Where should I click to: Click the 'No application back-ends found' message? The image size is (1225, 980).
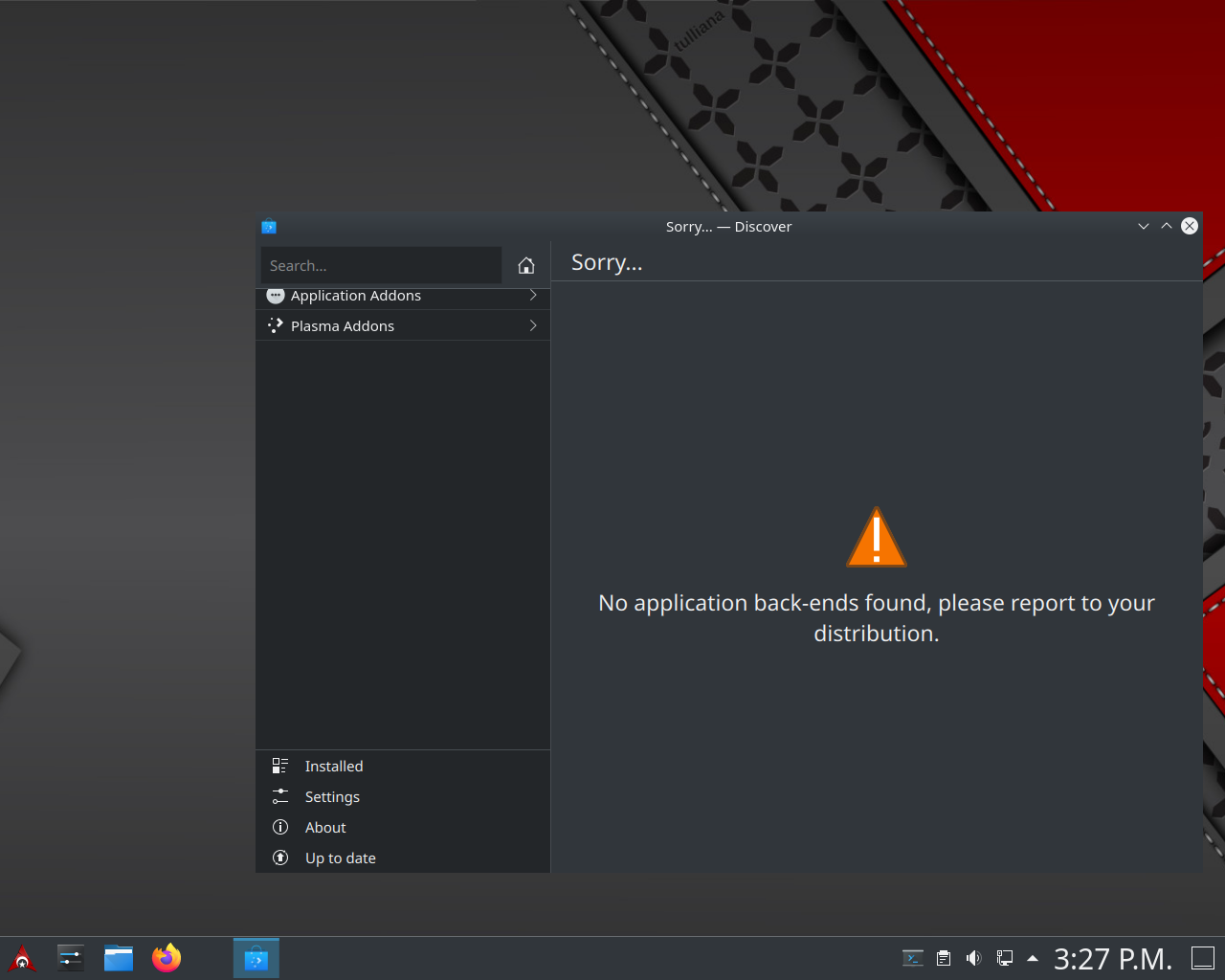(x=877, y=617)
